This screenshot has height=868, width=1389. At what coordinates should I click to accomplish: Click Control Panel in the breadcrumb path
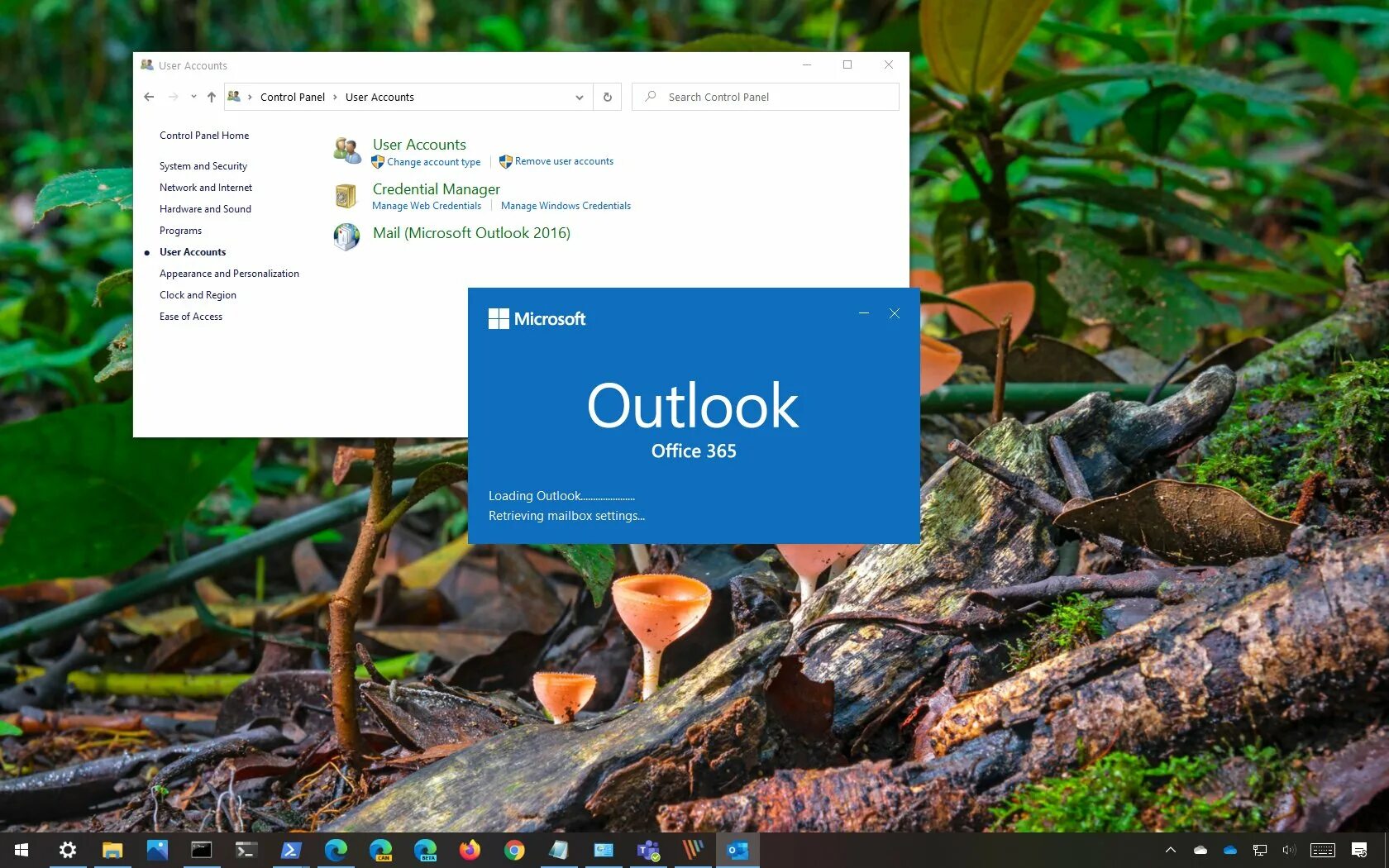point(293,97)
